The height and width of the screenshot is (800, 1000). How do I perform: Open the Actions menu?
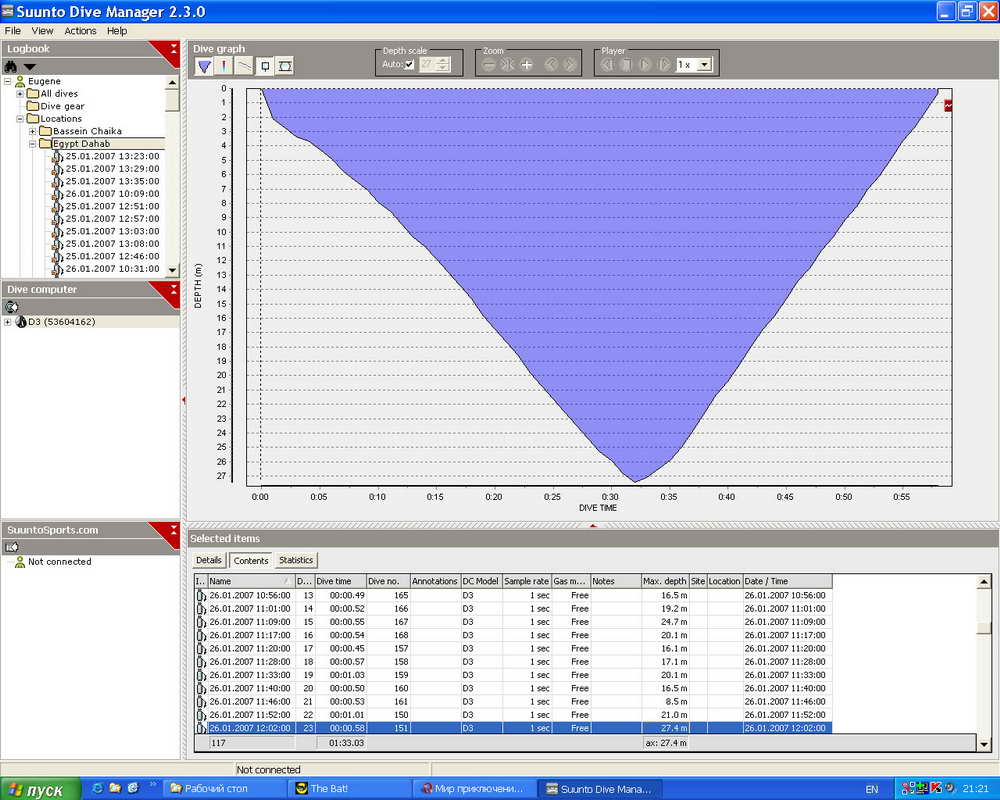tap(80, 31)
